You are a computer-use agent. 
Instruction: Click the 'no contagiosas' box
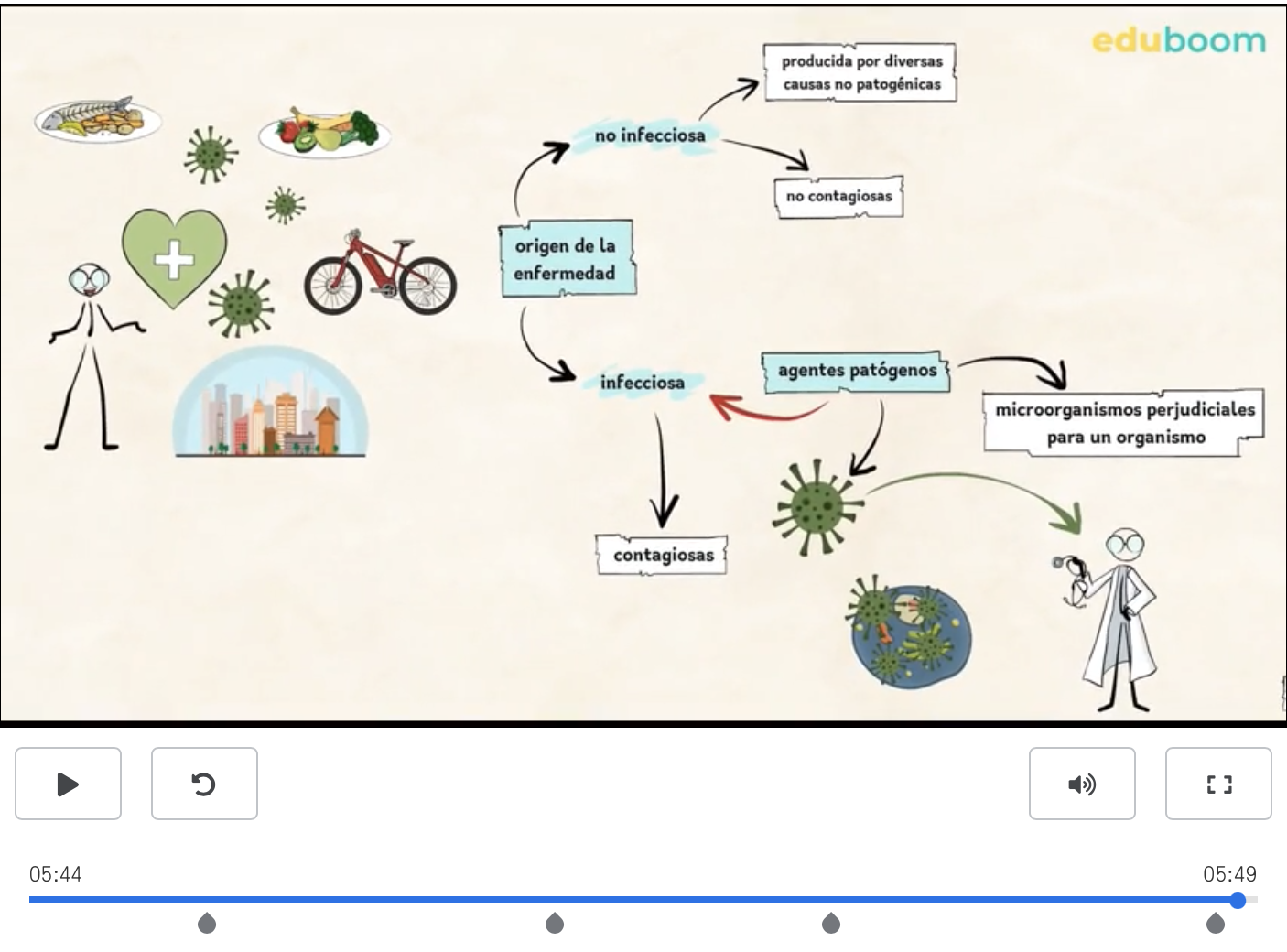point(838,196)
